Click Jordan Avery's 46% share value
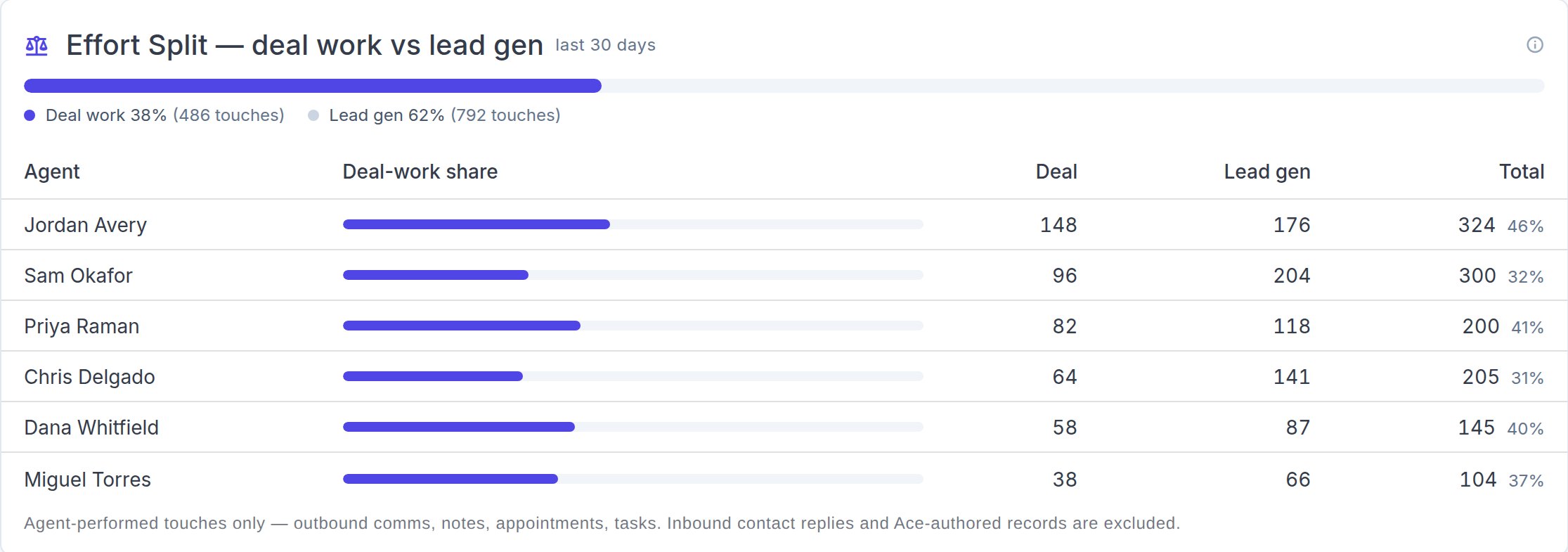Viewport: 1568px width, 552px height. click(1526, 226)
